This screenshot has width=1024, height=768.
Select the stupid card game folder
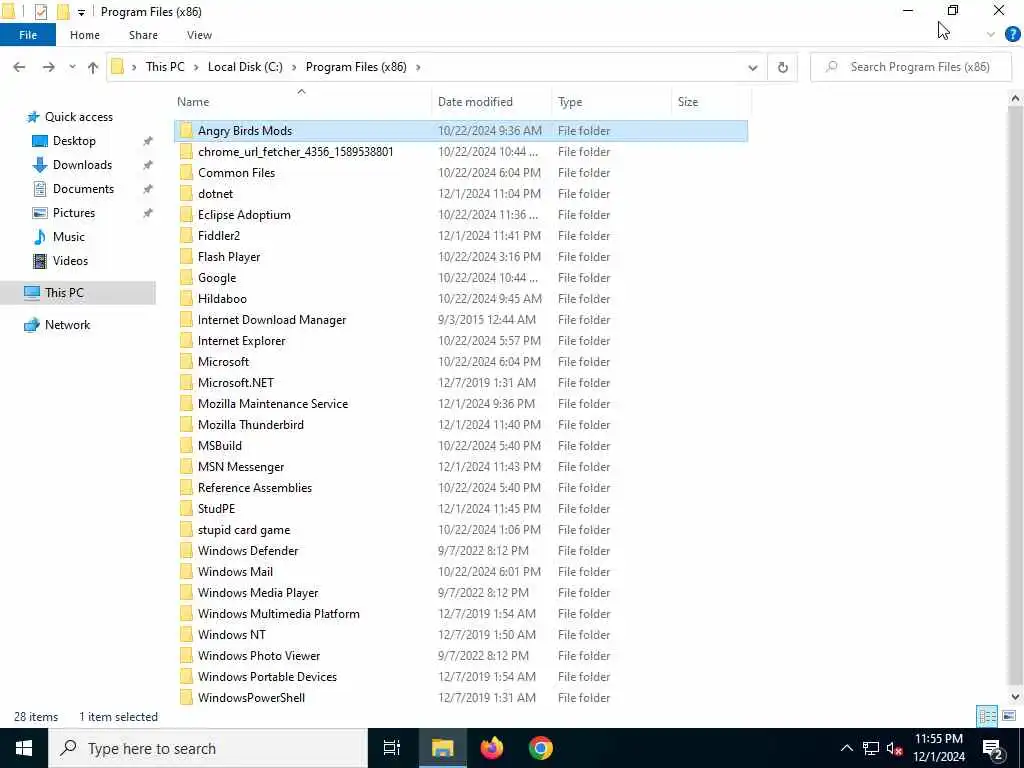pos(460,530)
